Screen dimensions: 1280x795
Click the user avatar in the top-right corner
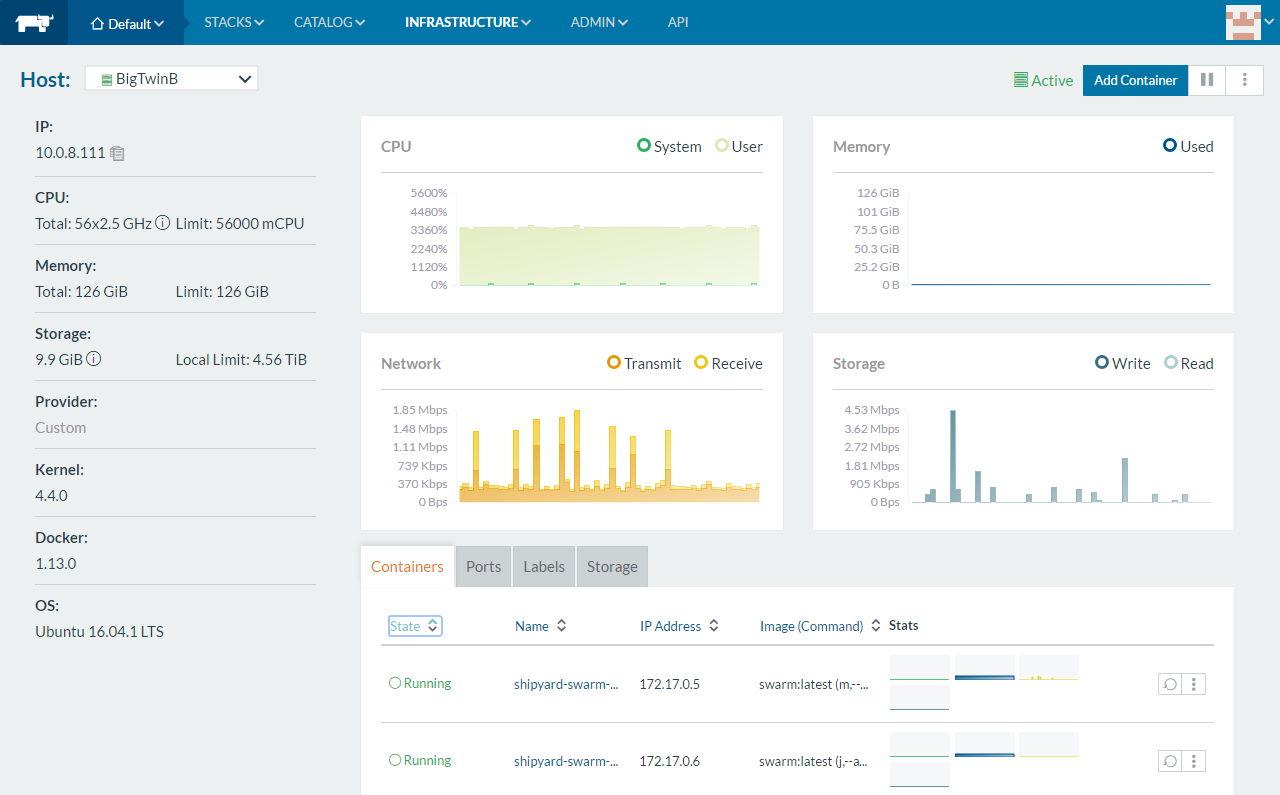(x=1242, y=22)
